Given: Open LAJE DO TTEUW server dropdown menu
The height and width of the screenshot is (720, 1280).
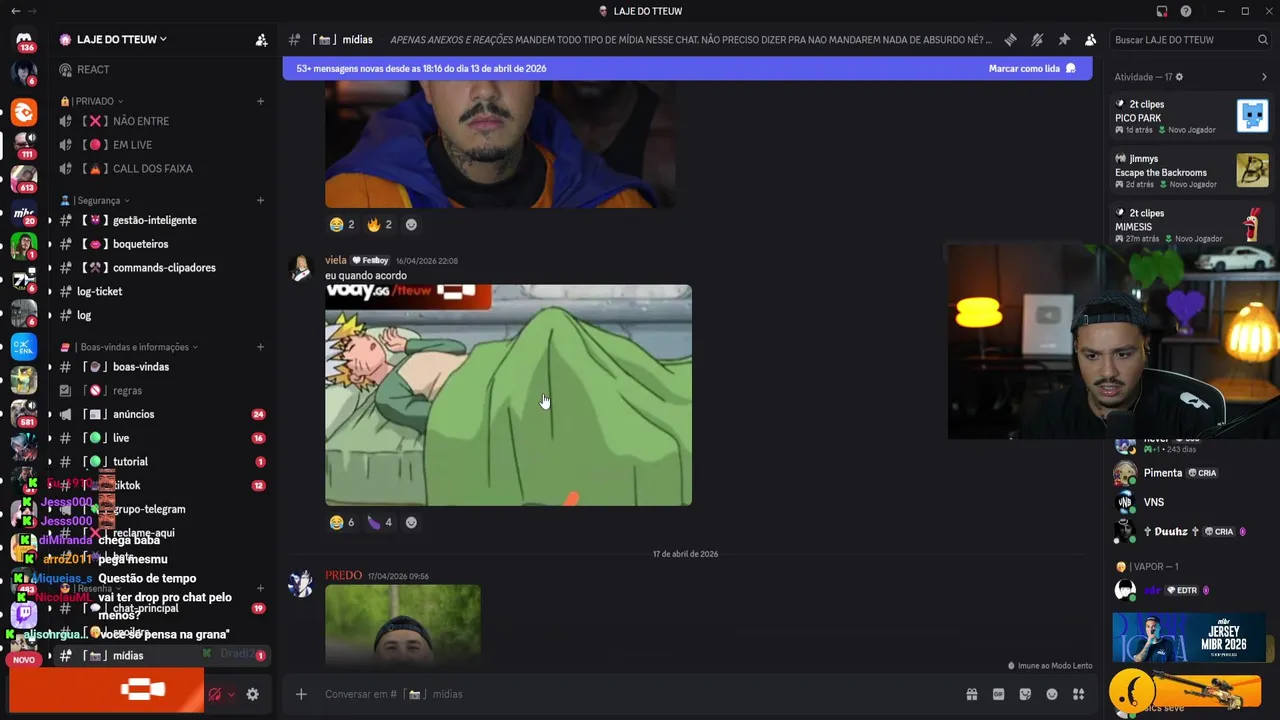Looking at the screenshot, I should coord(121,40).
